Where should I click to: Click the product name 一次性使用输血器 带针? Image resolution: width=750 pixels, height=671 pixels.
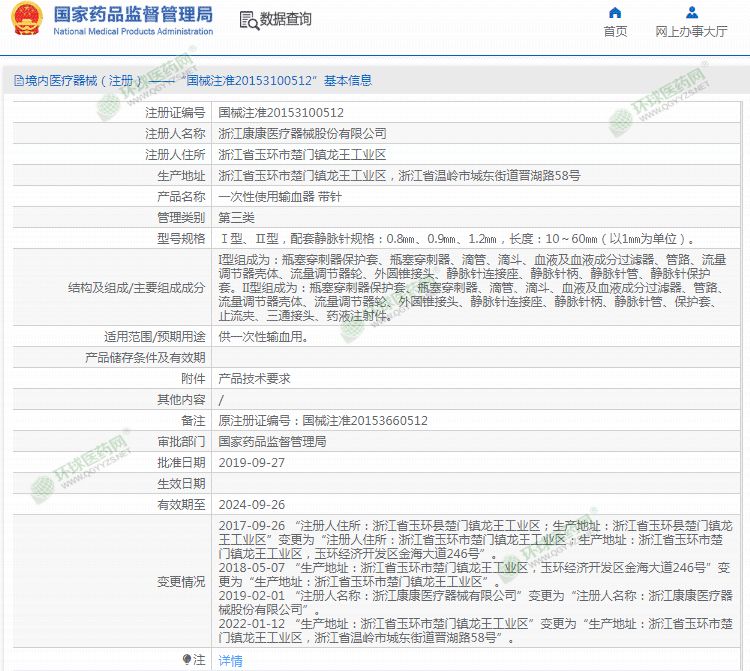(268, 196)
